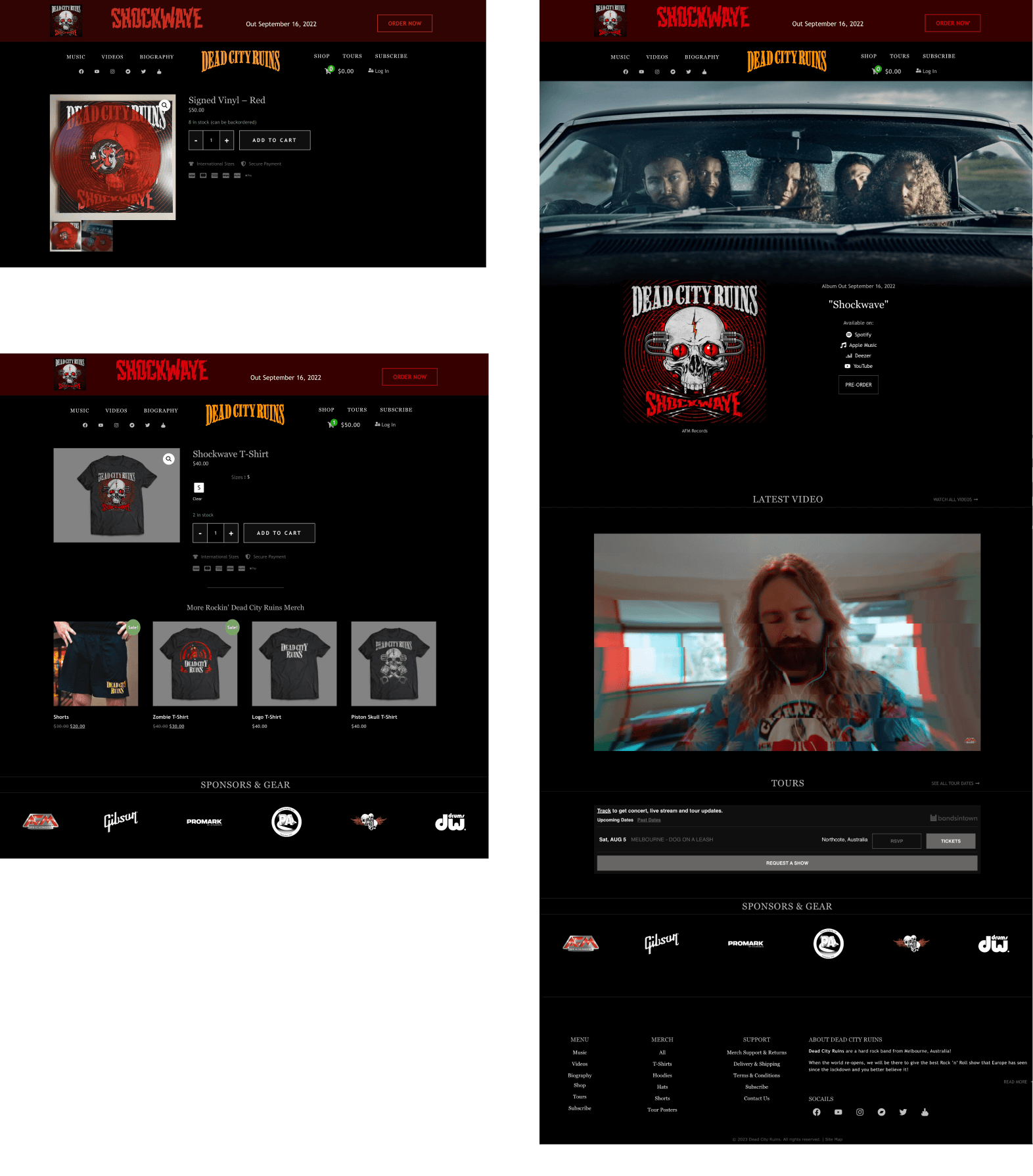This screenshot has height=1176, width=1033.
Task: Click Log In on the home page header
Action: click(x=926, y=71)
